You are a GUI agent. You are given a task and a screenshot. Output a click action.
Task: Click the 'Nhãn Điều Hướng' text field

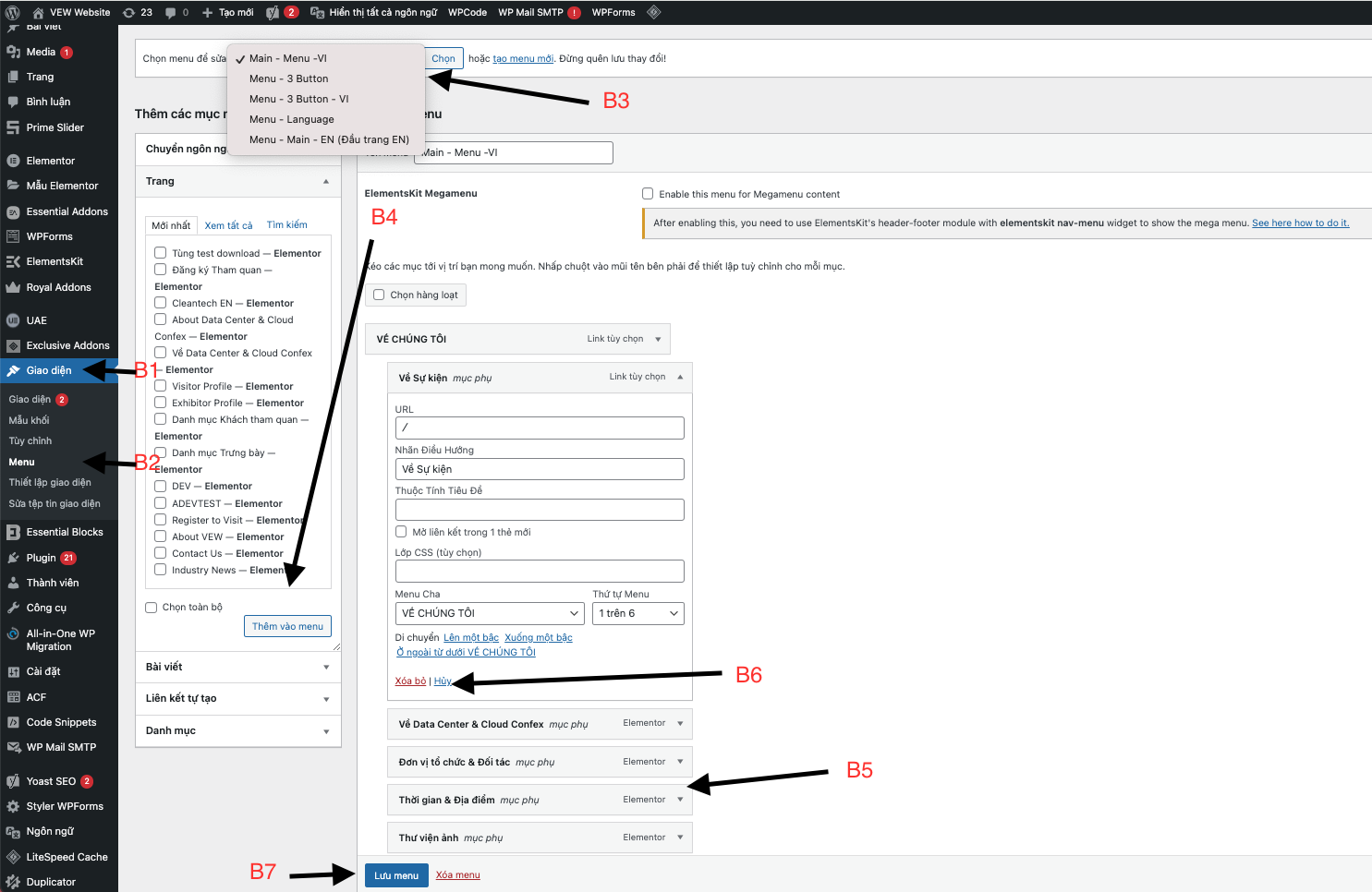click(540, 469)
